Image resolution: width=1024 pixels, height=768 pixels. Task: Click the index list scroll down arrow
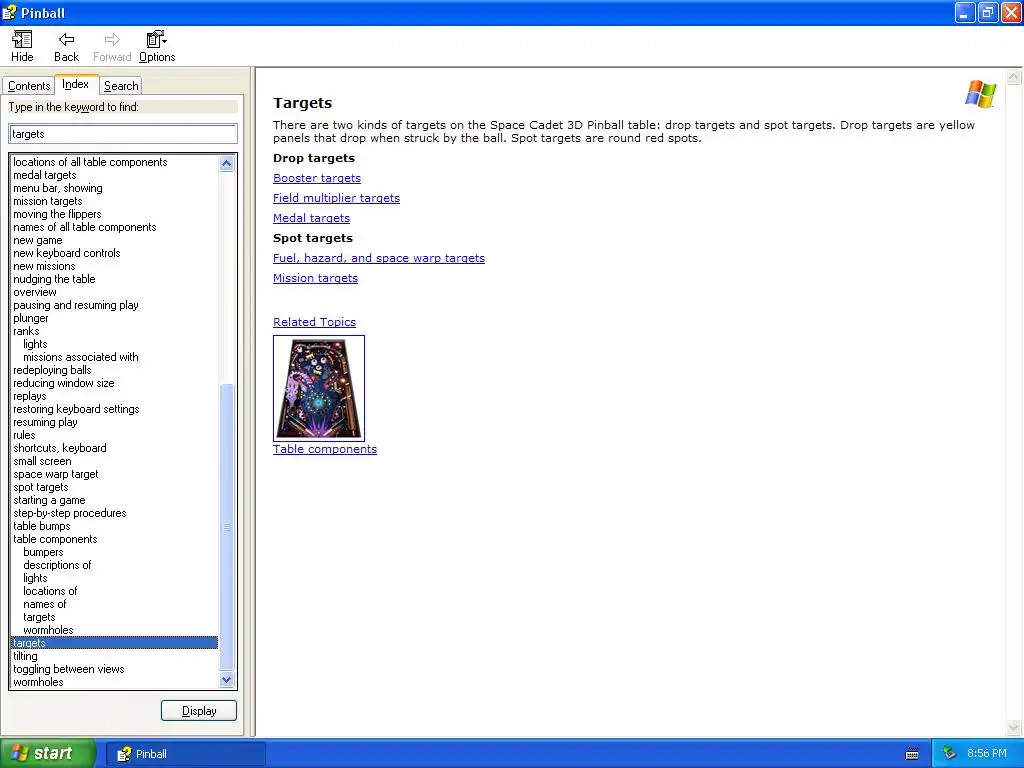pyautogui.click(x=227, y=680)
